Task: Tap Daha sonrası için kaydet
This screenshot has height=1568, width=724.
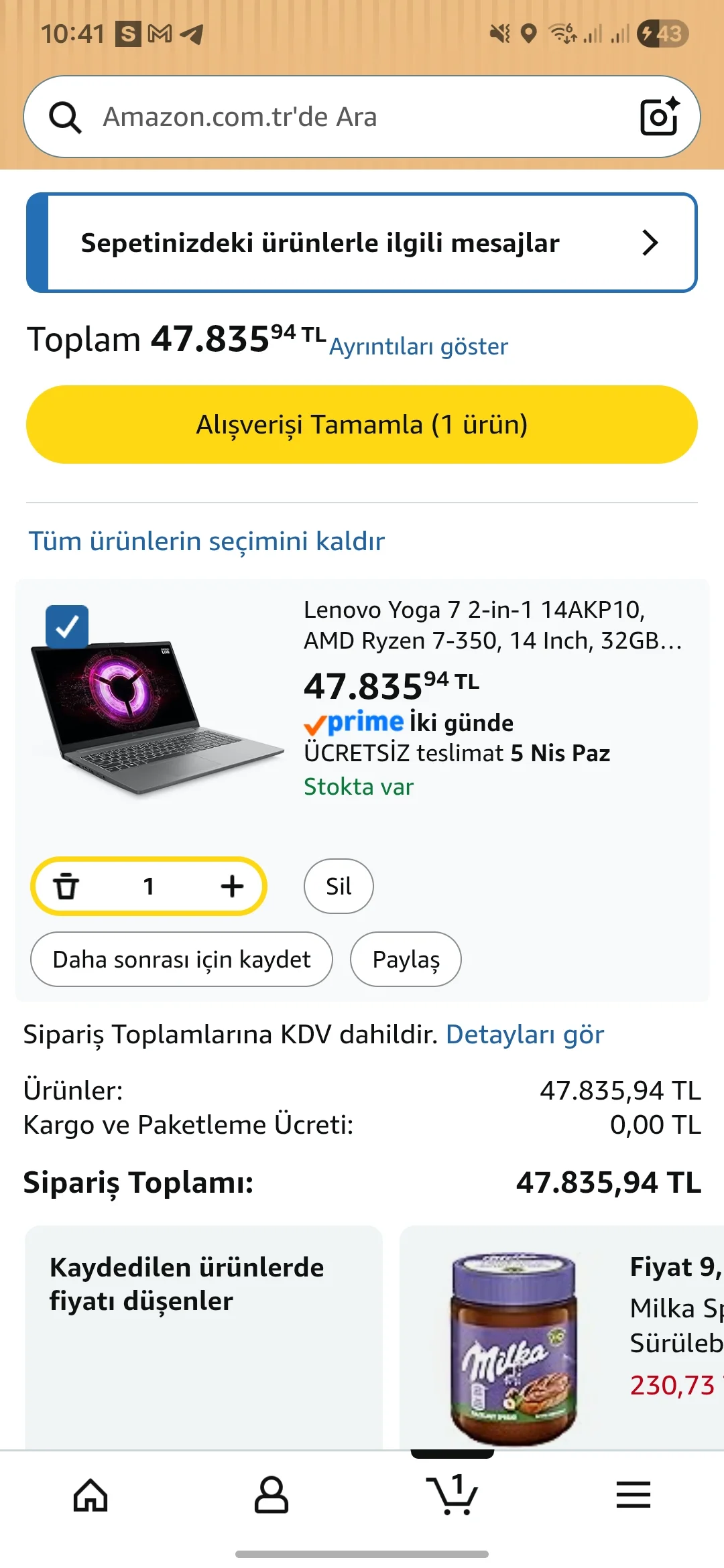Action: click(x=182, y=960)
